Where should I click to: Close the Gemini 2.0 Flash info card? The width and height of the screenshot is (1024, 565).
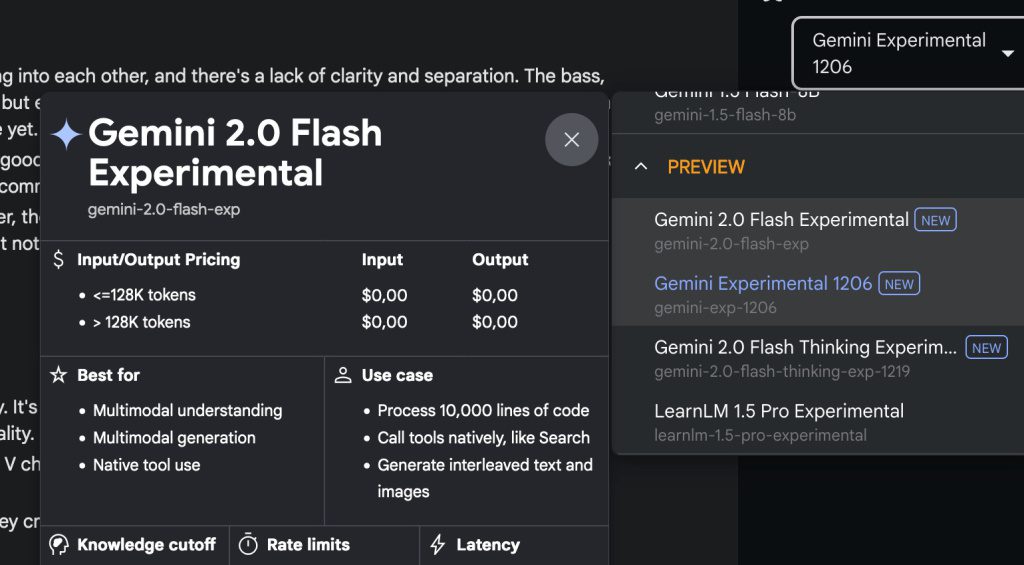click(571, 140)
